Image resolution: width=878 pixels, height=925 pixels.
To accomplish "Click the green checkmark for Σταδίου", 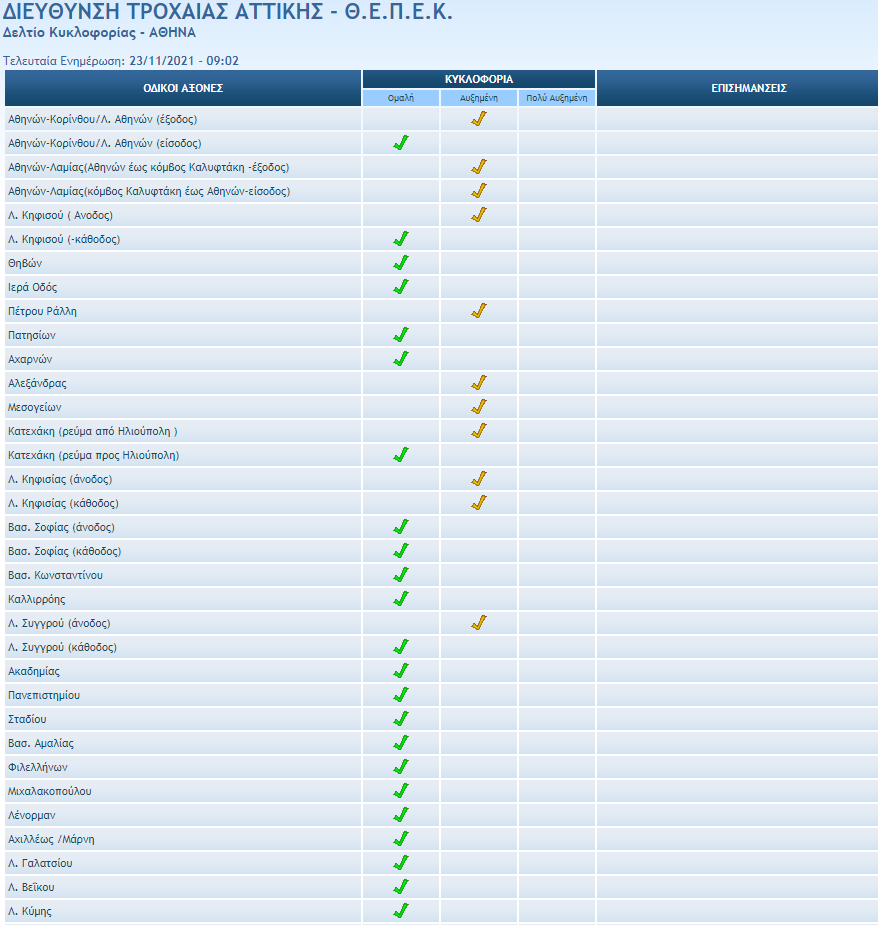I will coord(401,719).
